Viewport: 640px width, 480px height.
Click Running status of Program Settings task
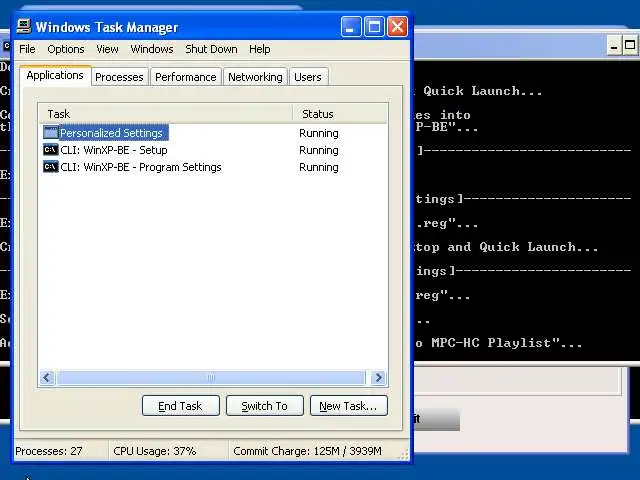click(319, 167)
